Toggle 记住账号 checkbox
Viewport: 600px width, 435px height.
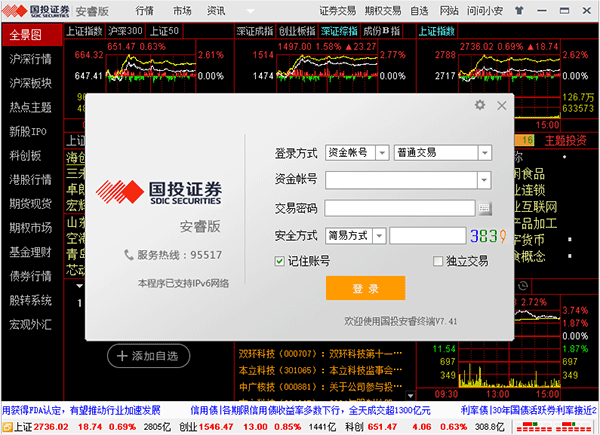(x=280, y=261)
